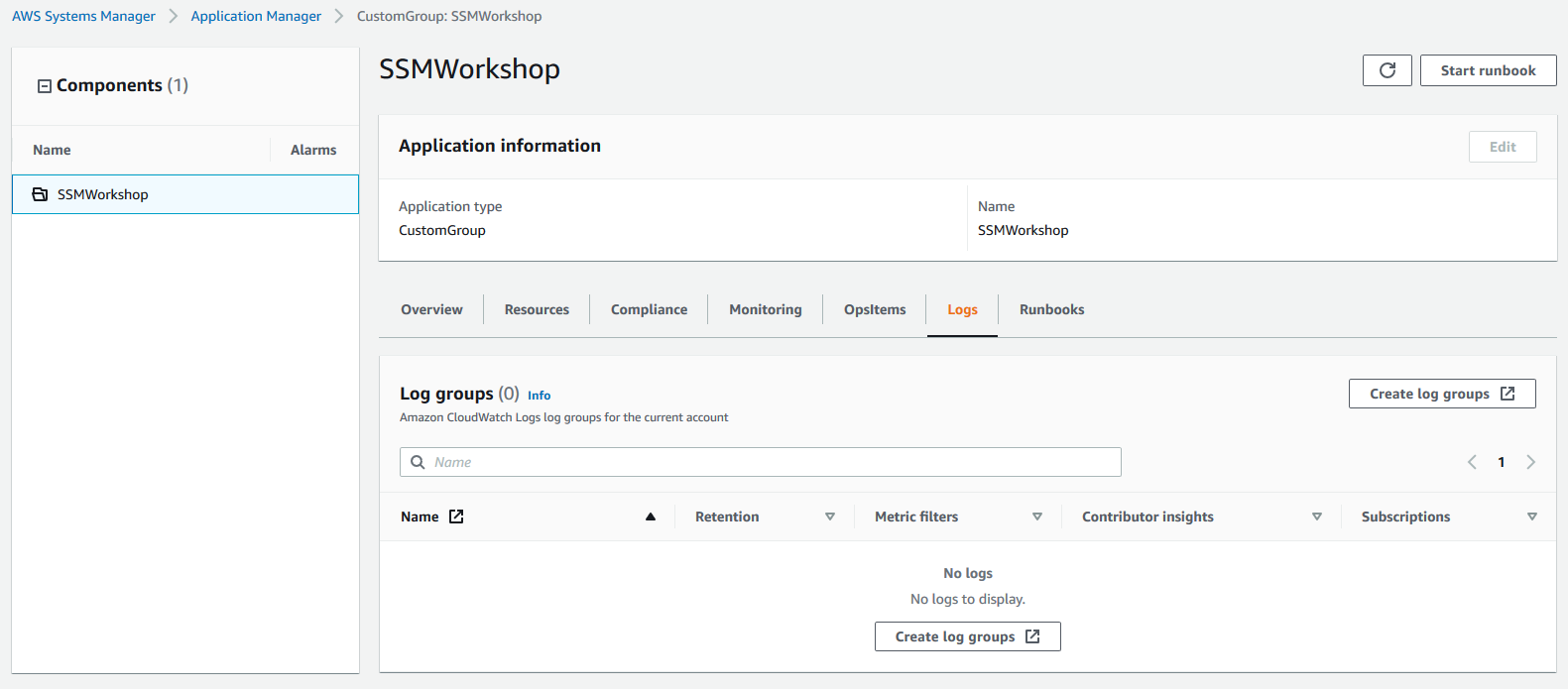Image resolution: width=1568 pixels, height=689 pixels.
Task: Click the Alarms column header
Action: (x=313, y=150)
